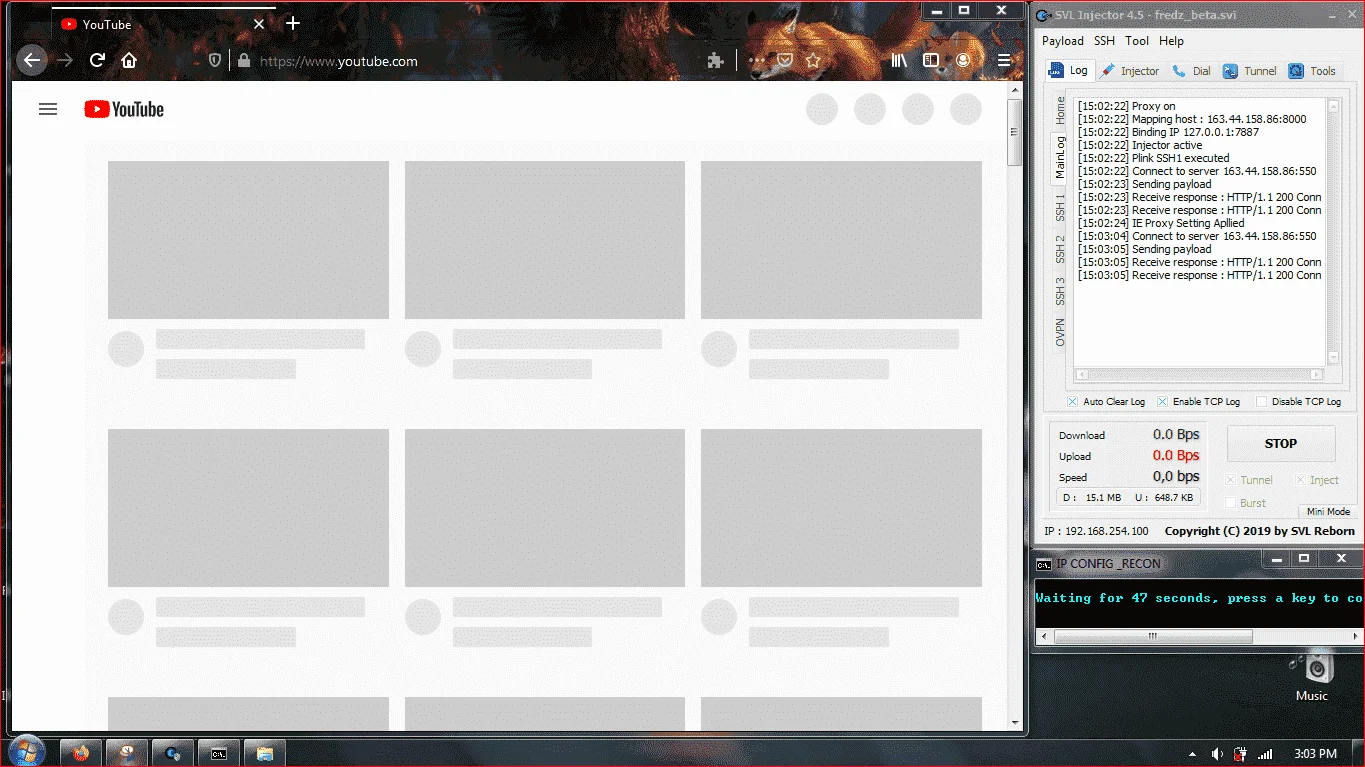Switch to the Dial tab
1365x767 pixels.
point(1192,71)
